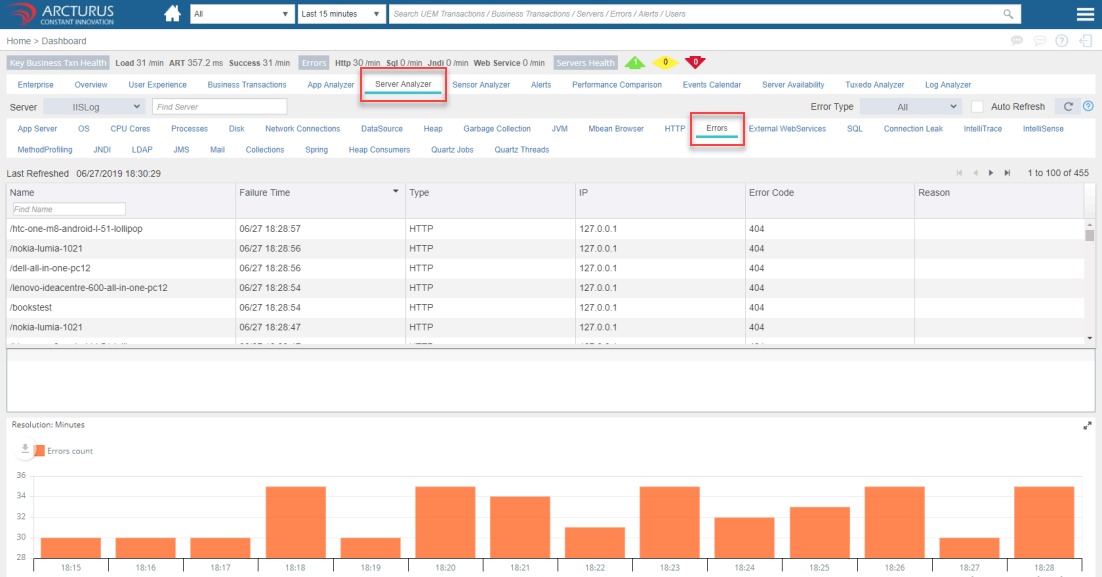Click the refresh icon beside Auto Refresh
This screenshot has width=1102, height=577.
pyautogui.click(x=1068, y=106)
